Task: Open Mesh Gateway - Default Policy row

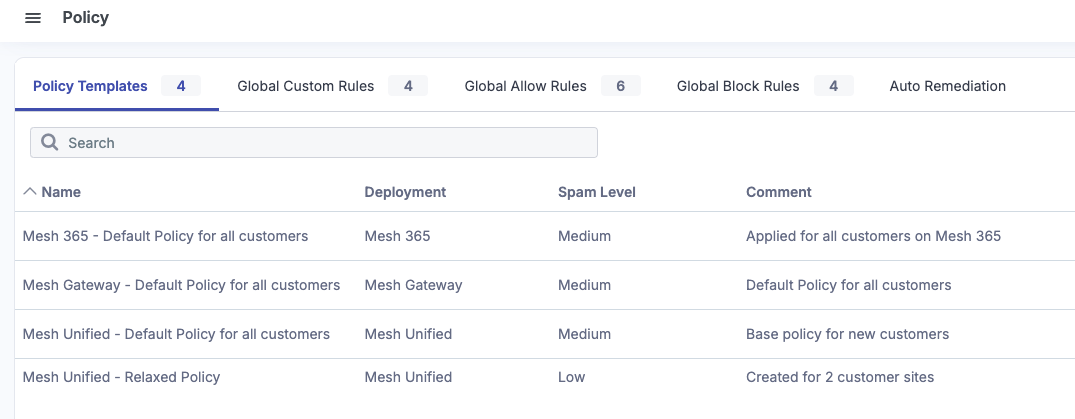Action: click(181, 285)
